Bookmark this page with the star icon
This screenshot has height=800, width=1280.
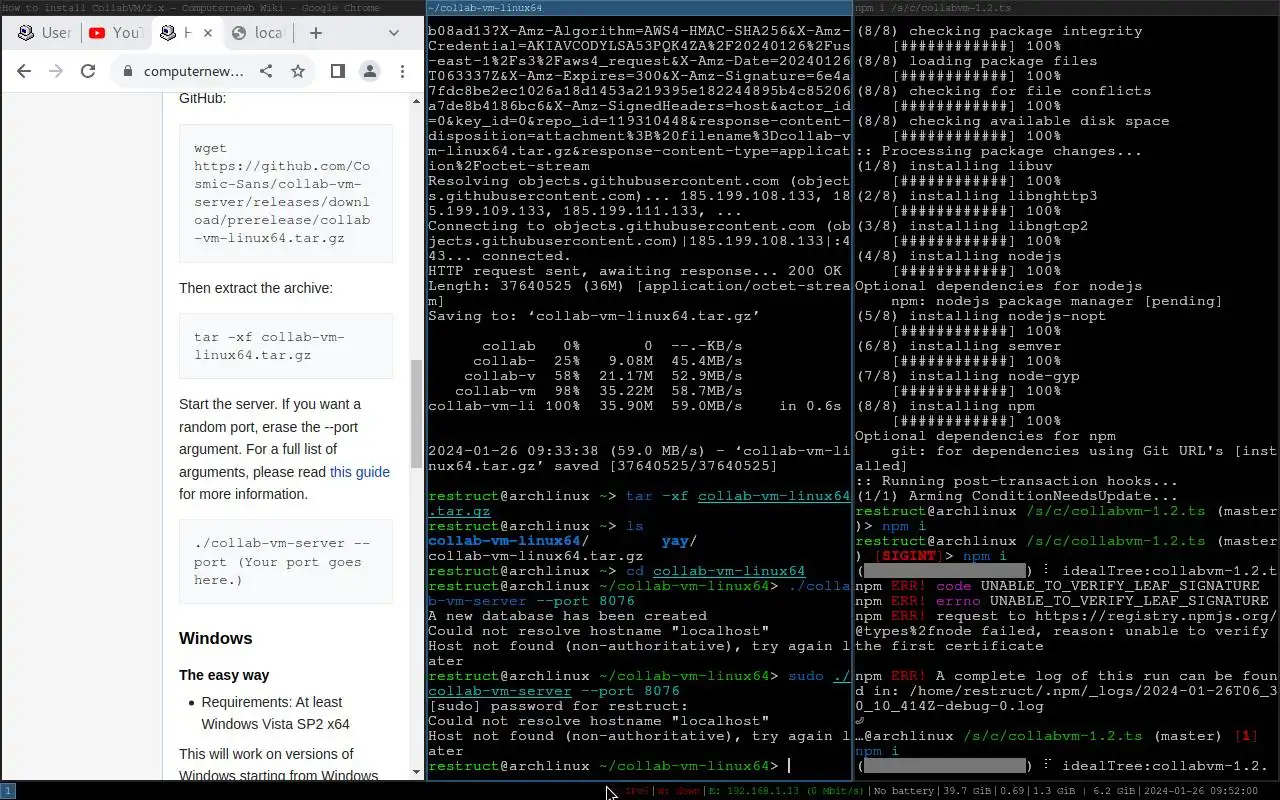(298, 71)
